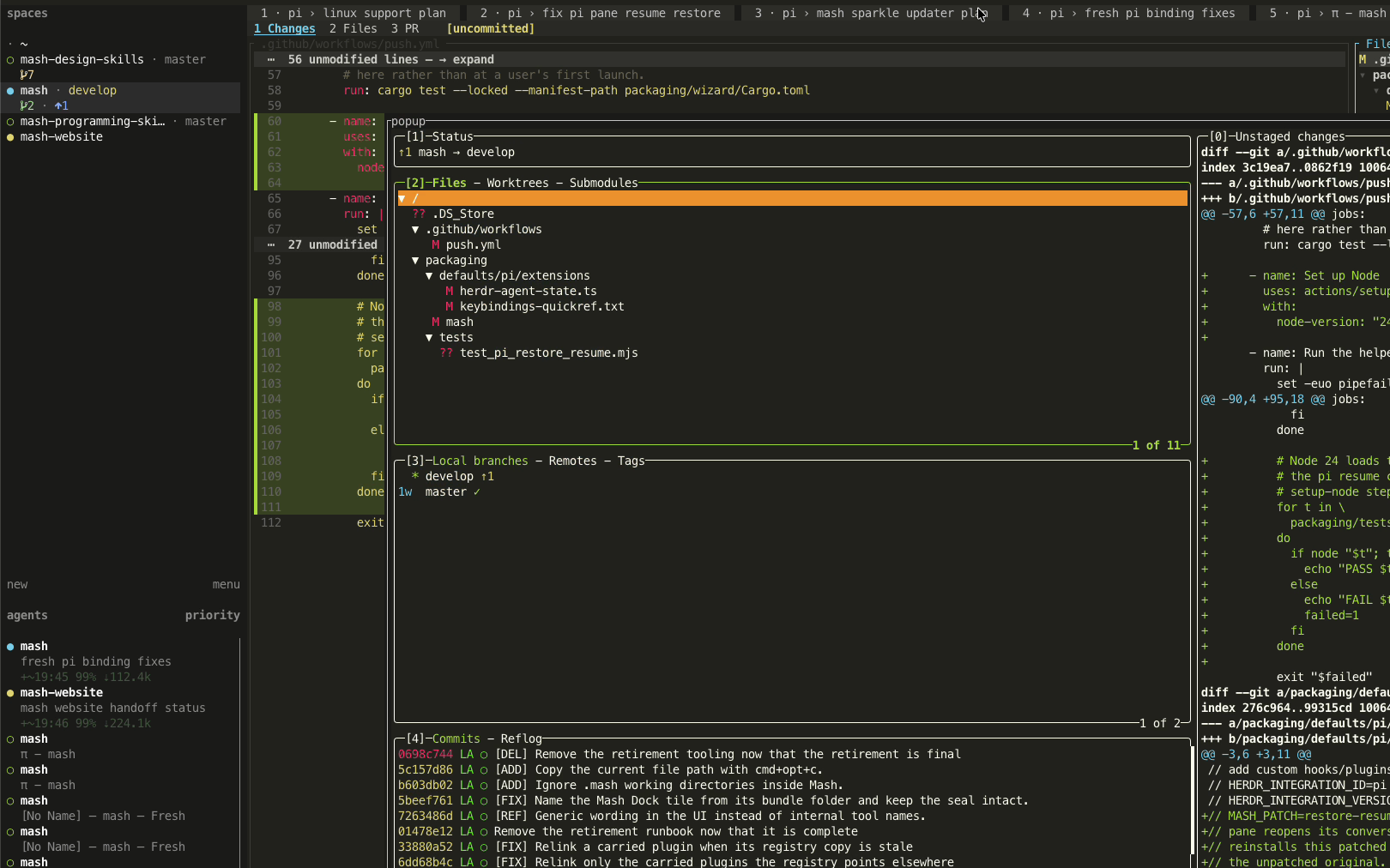The height and width of the screenshot is (868, 1390).
Task: Click the modified marker beside push.yml
Action: tap(436, 245)
